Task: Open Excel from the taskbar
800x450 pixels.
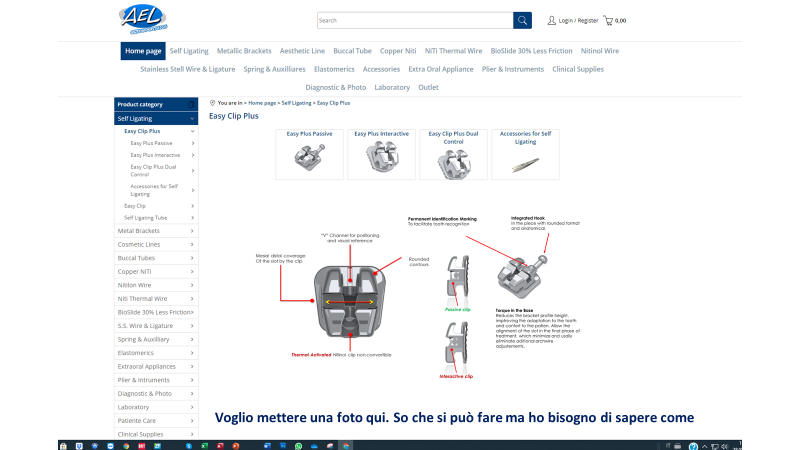Action: point(205,446)
